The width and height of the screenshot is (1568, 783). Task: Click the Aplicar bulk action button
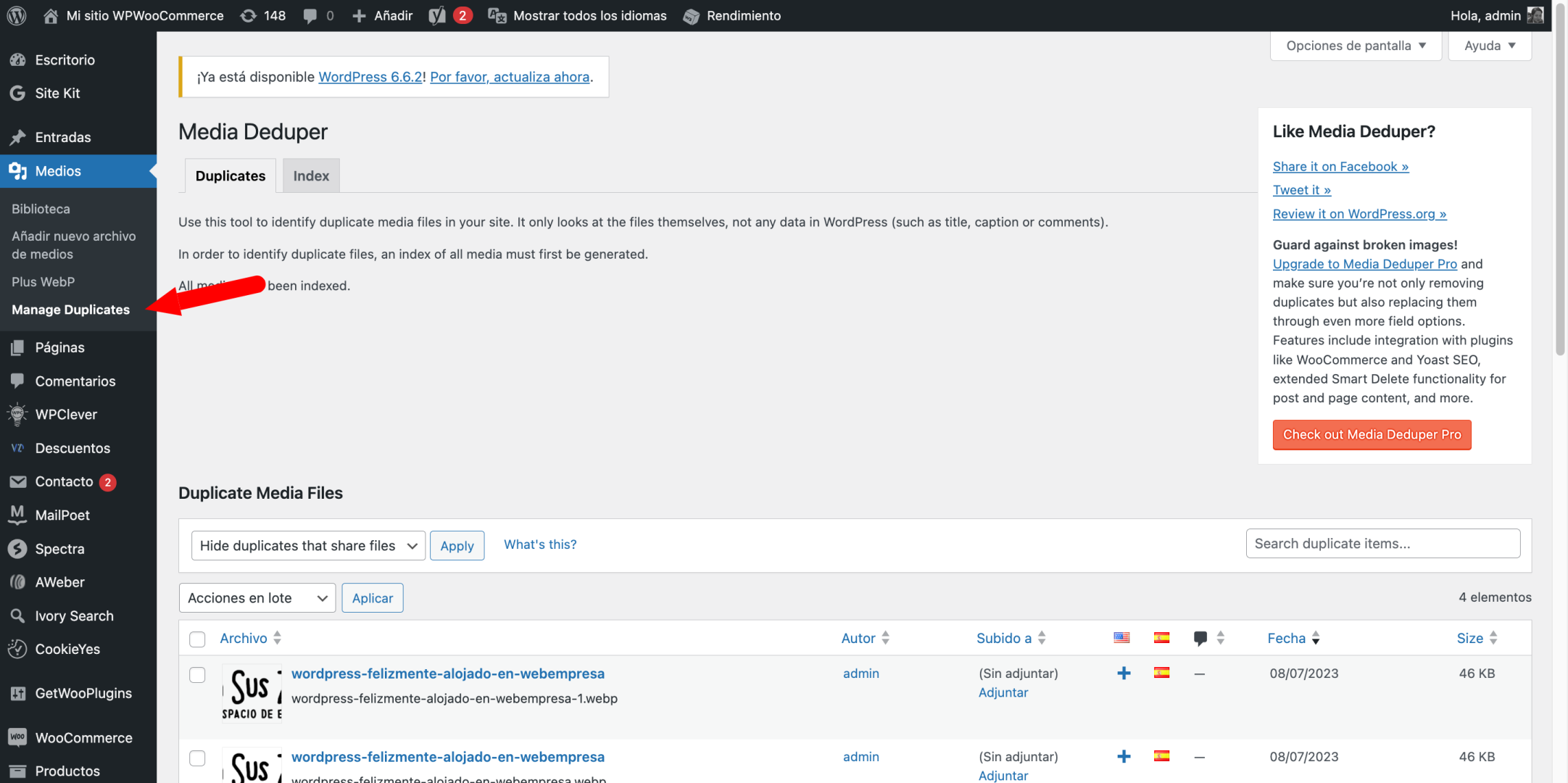[x=373, y=598]
